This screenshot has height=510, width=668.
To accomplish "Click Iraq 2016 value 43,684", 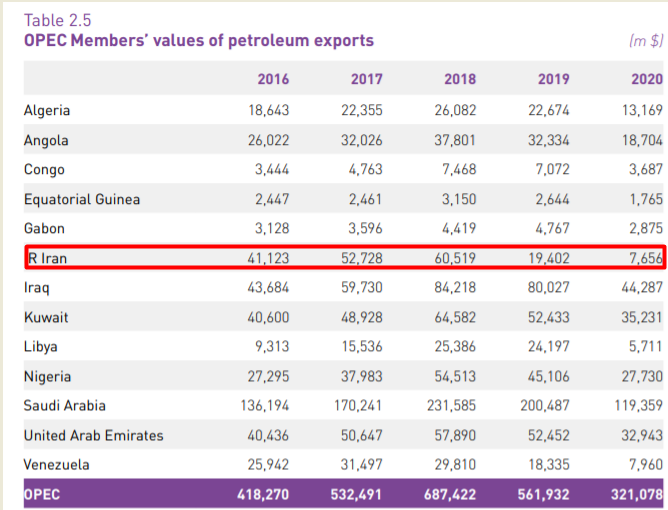I will click(268, 288).
